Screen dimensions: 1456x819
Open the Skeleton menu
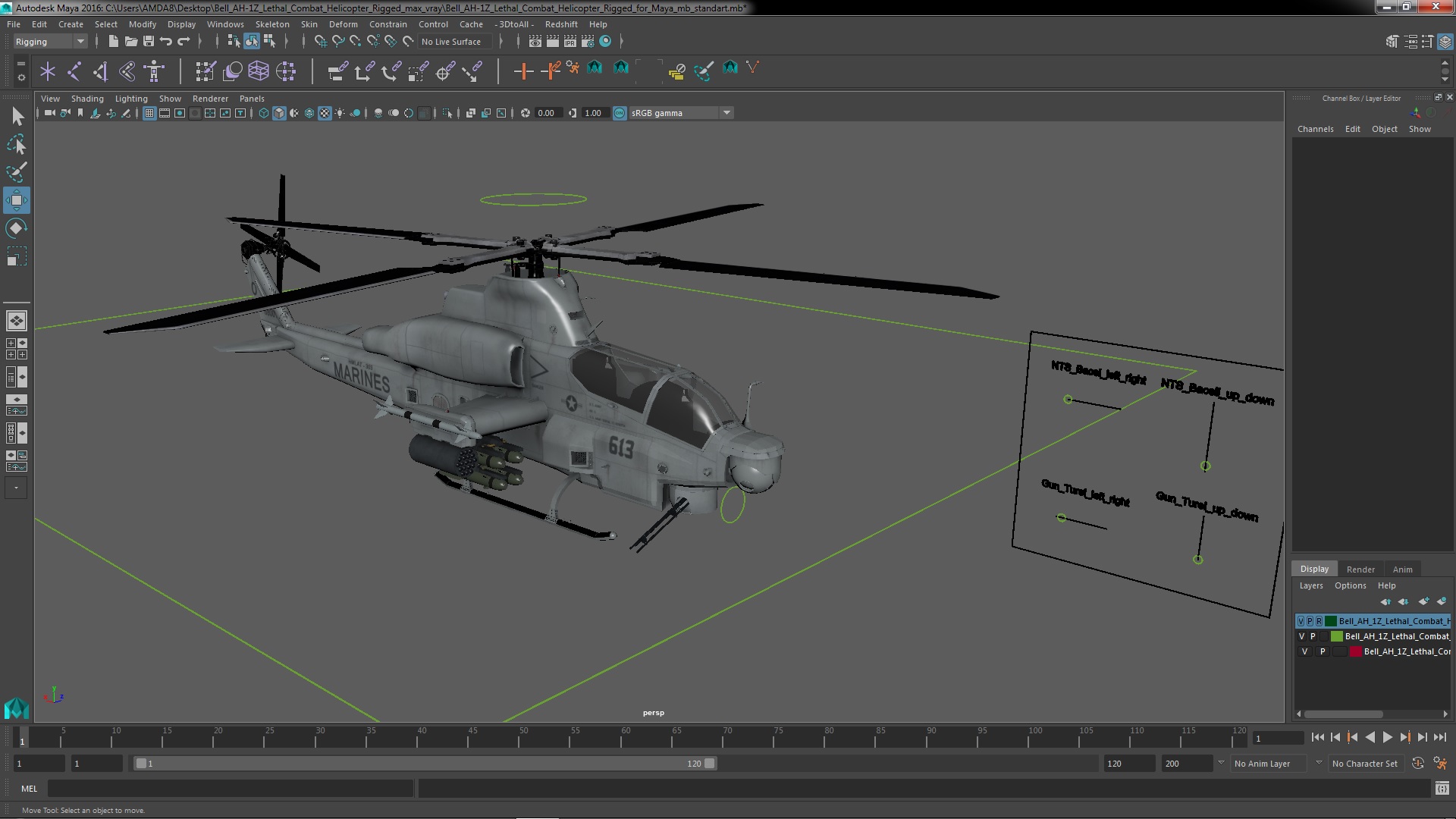tap(272, 24)
